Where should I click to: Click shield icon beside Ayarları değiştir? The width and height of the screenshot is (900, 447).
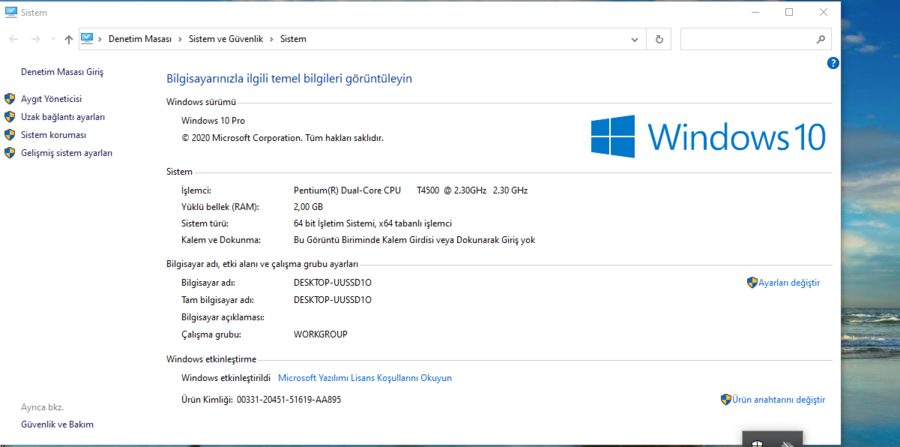point(752,282)
